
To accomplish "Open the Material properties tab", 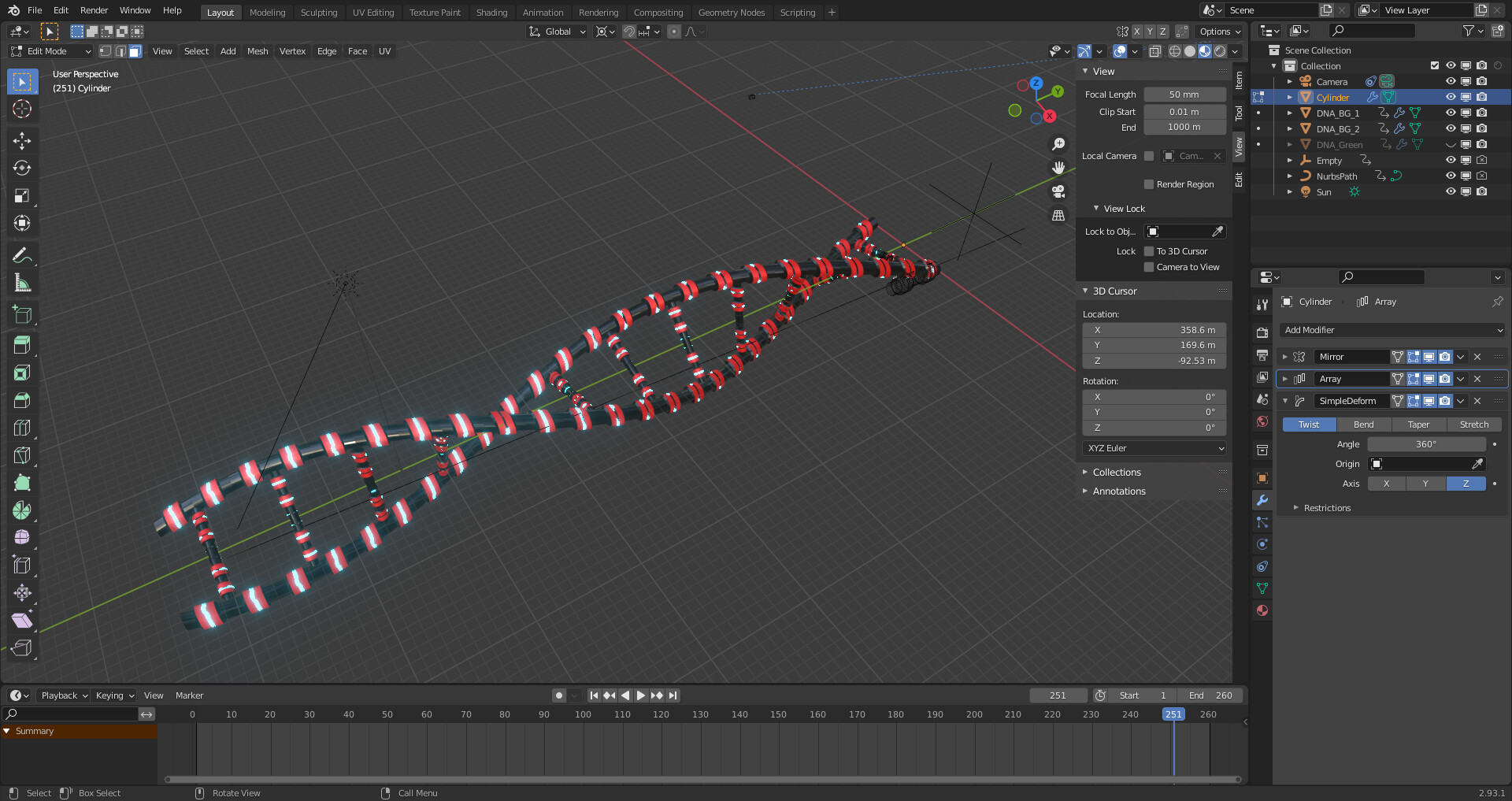I will tap(1262, 610).
